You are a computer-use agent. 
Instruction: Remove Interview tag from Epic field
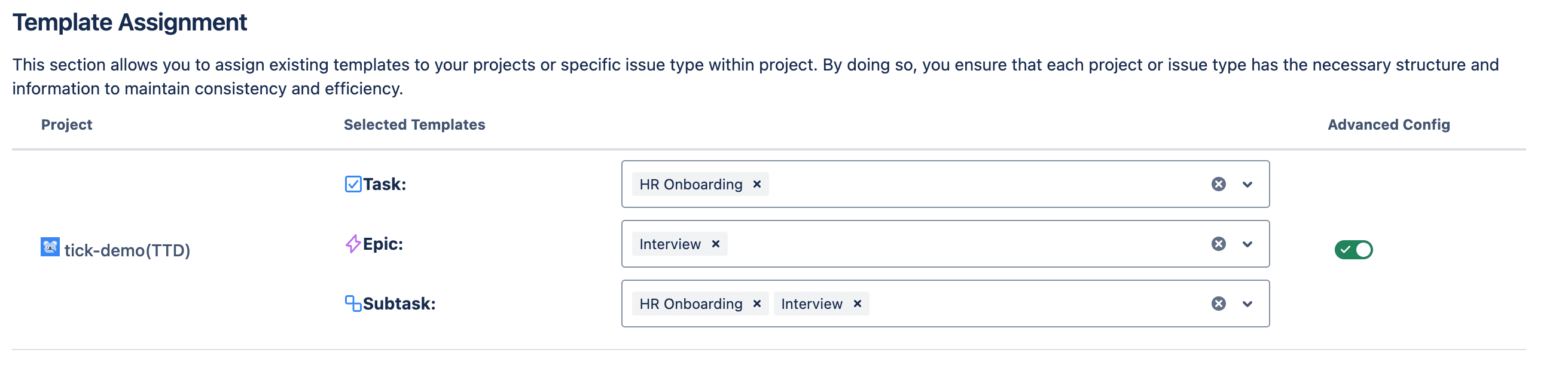716,244
